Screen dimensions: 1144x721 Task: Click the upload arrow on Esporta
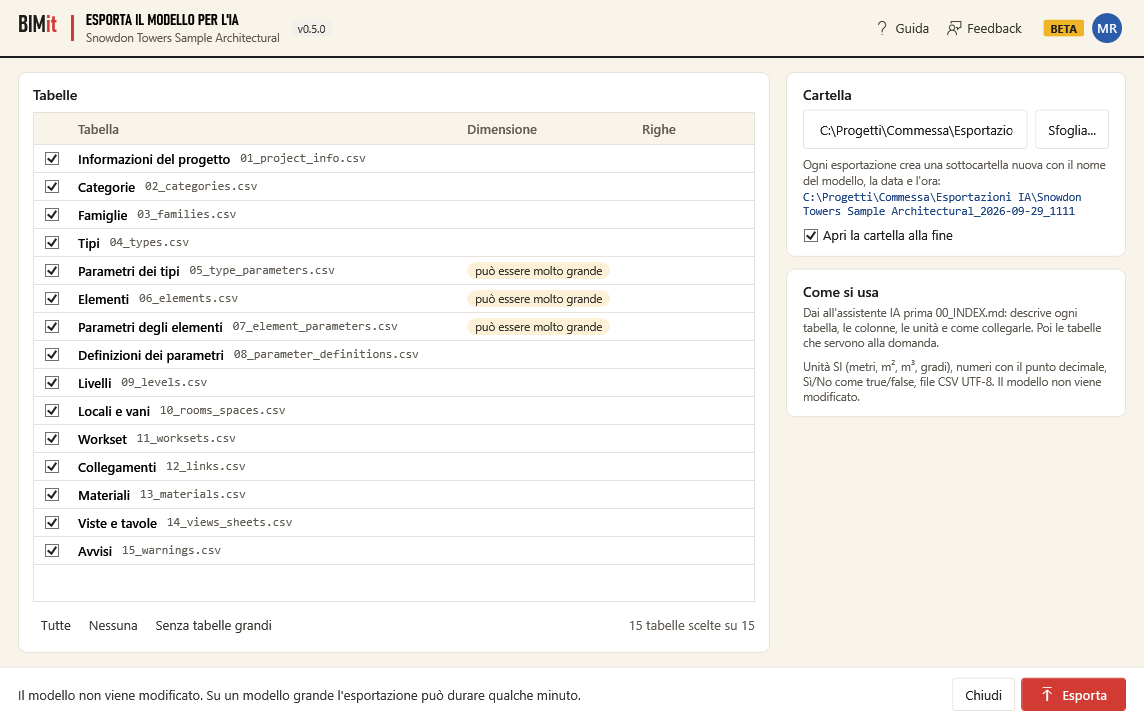[1047, 695]
